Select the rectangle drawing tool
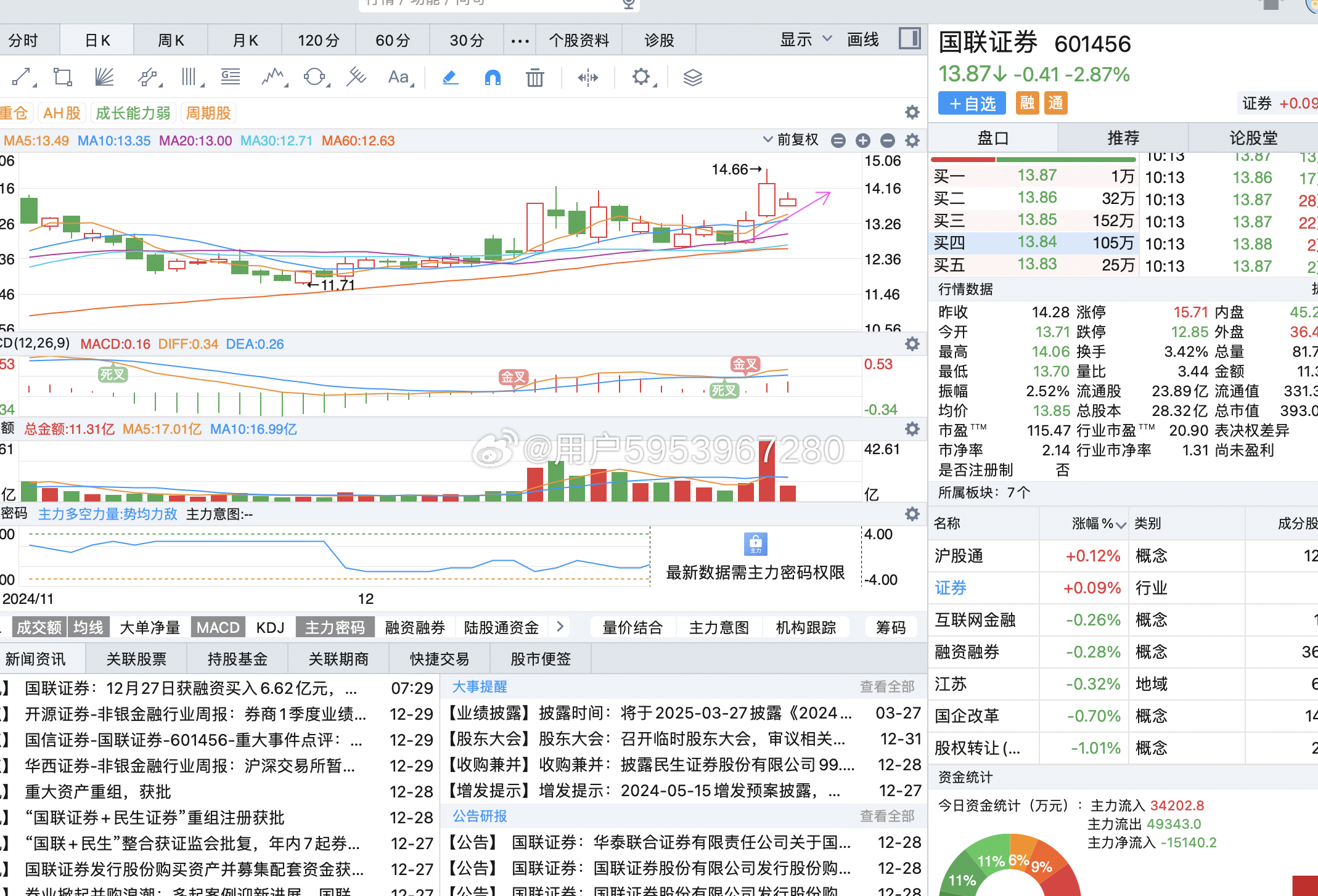Screen dimensions: 1318x896 click(x=62, y=77)
